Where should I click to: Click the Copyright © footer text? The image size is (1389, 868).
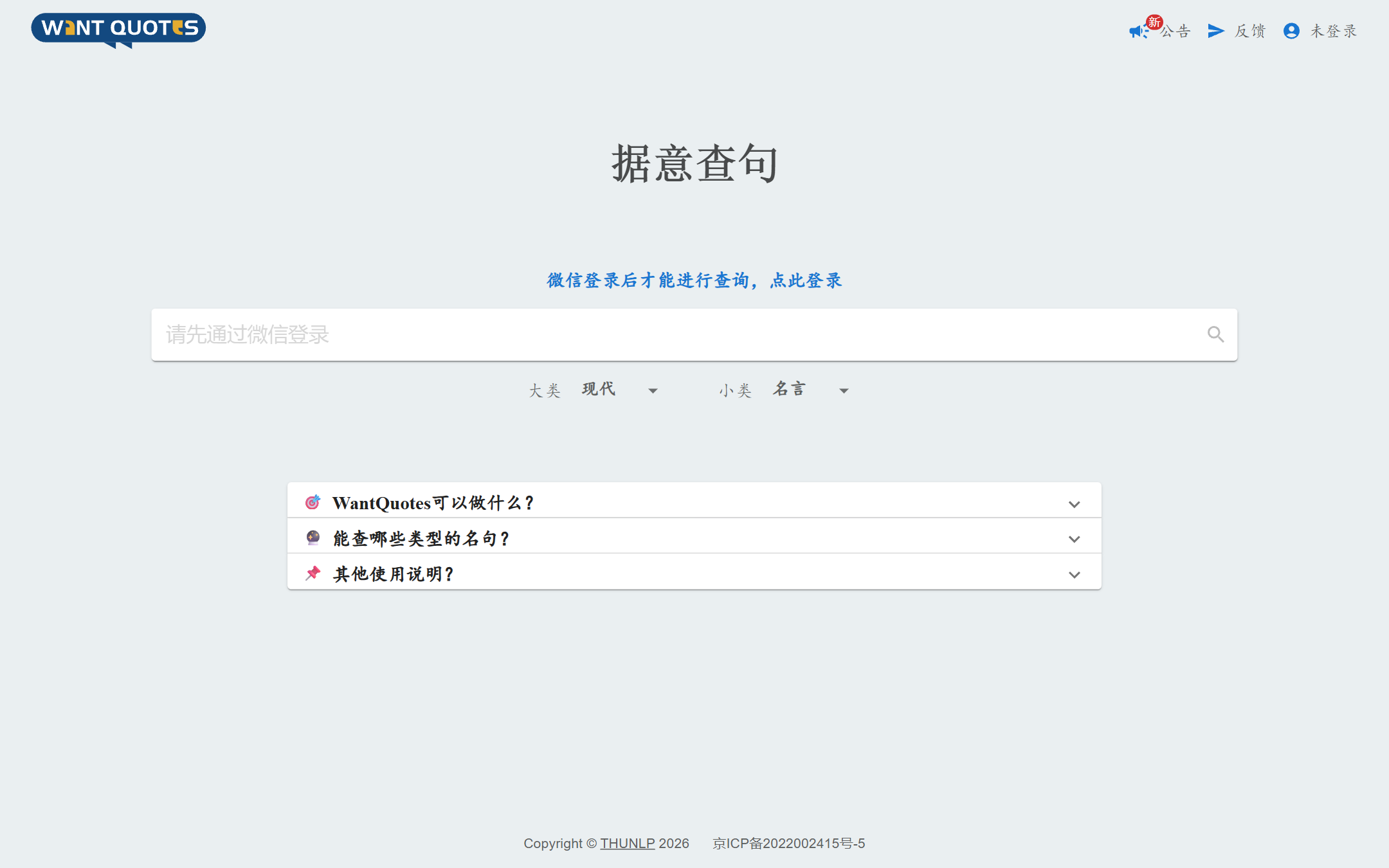coord(560,843)
